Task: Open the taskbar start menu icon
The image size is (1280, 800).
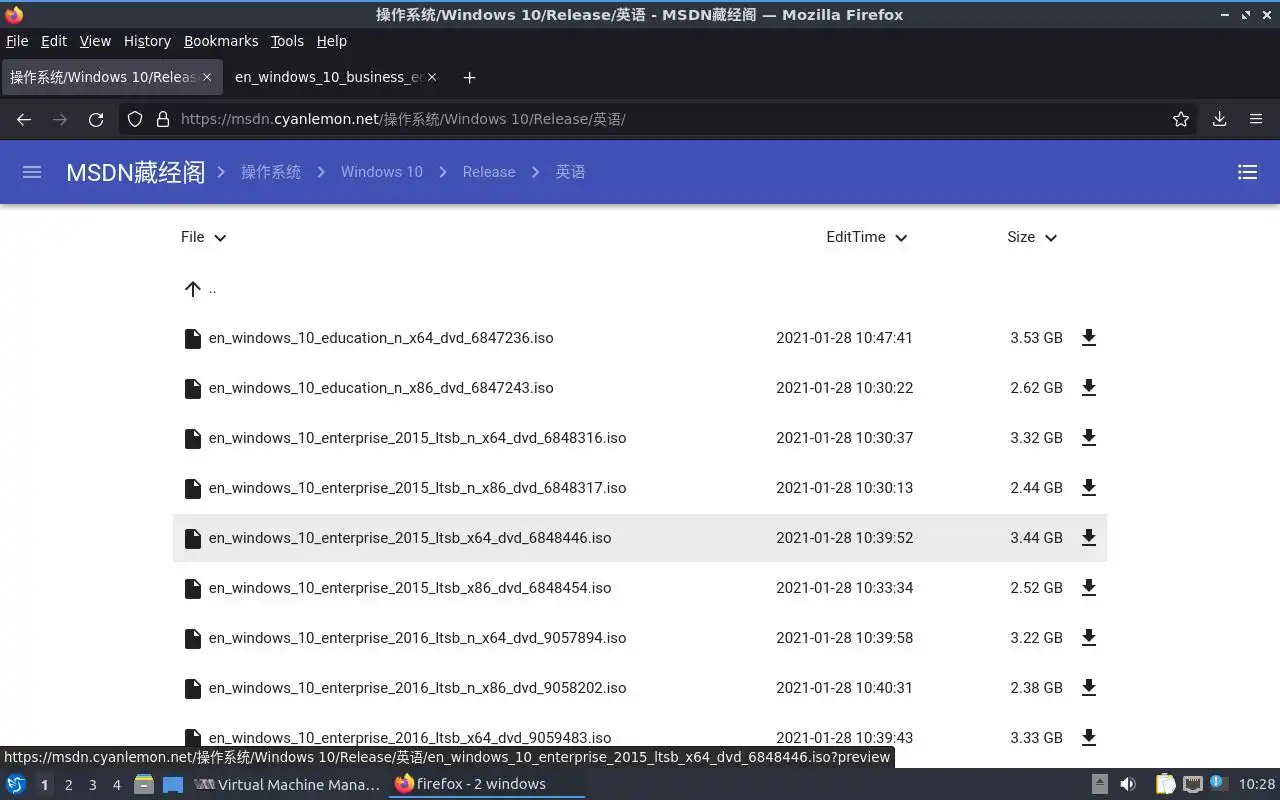Action: 16,784
